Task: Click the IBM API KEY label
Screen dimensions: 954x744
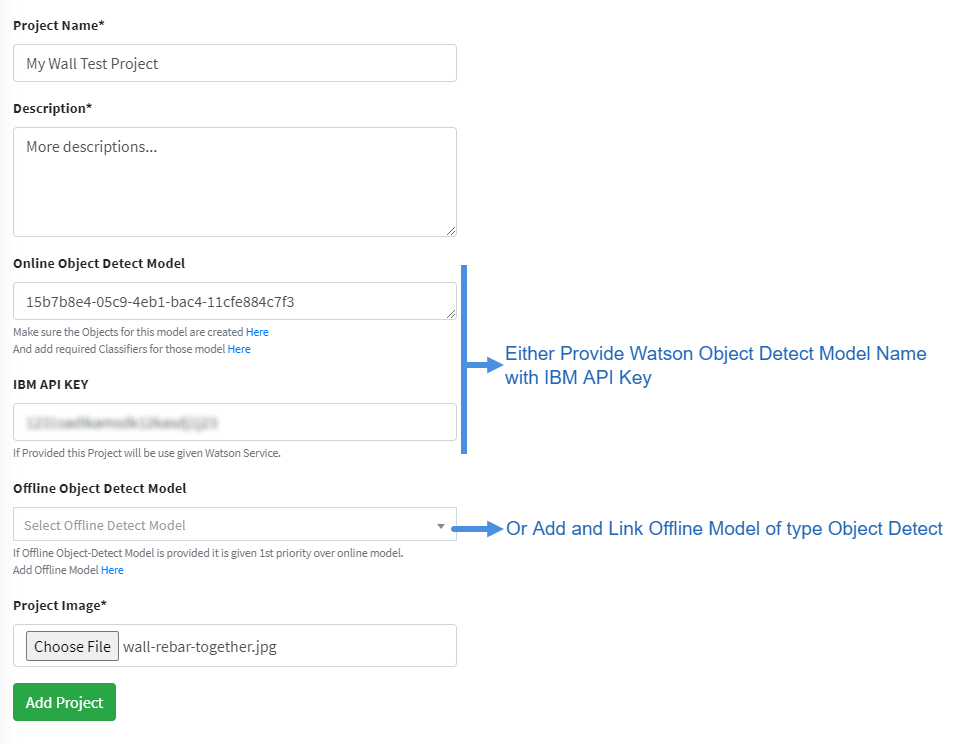Action: point(51,384)
